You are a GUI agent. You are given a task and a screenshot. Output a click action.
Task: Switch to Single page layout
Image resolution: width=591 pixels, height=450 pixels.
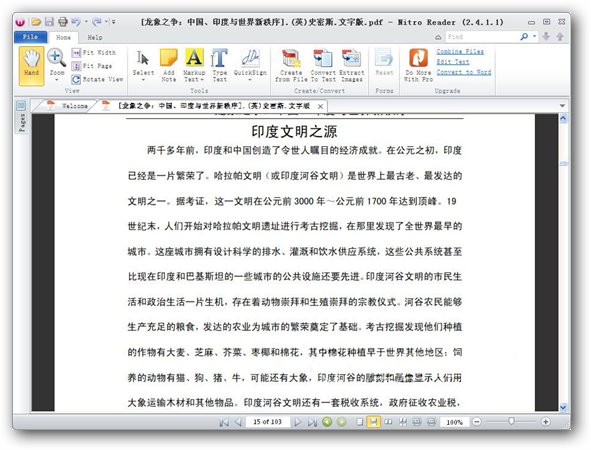click(360, 422)
